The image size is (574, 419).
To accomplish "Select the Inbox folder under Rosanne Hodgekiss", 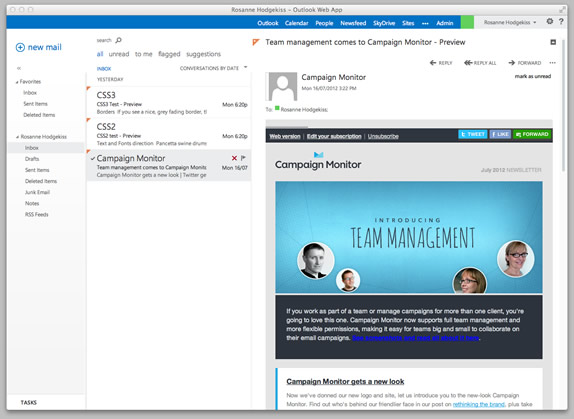I will click(x=46, y=148).
